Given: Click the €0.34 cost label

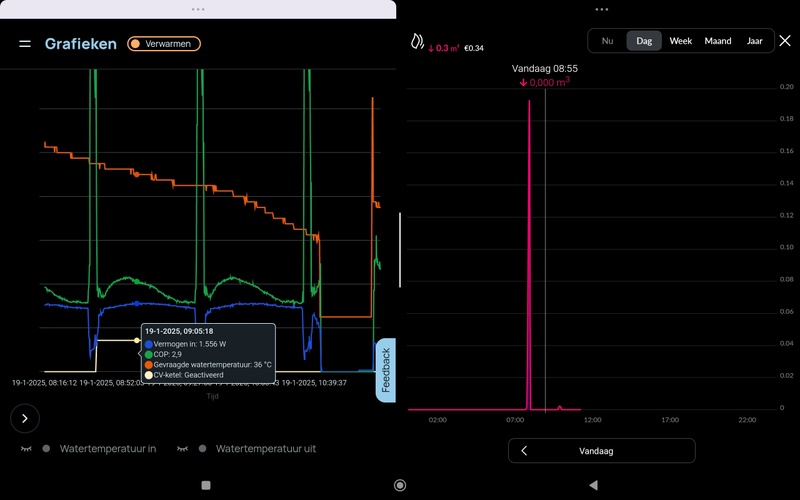Looking at the screenshot, I should tap(474, 48).
